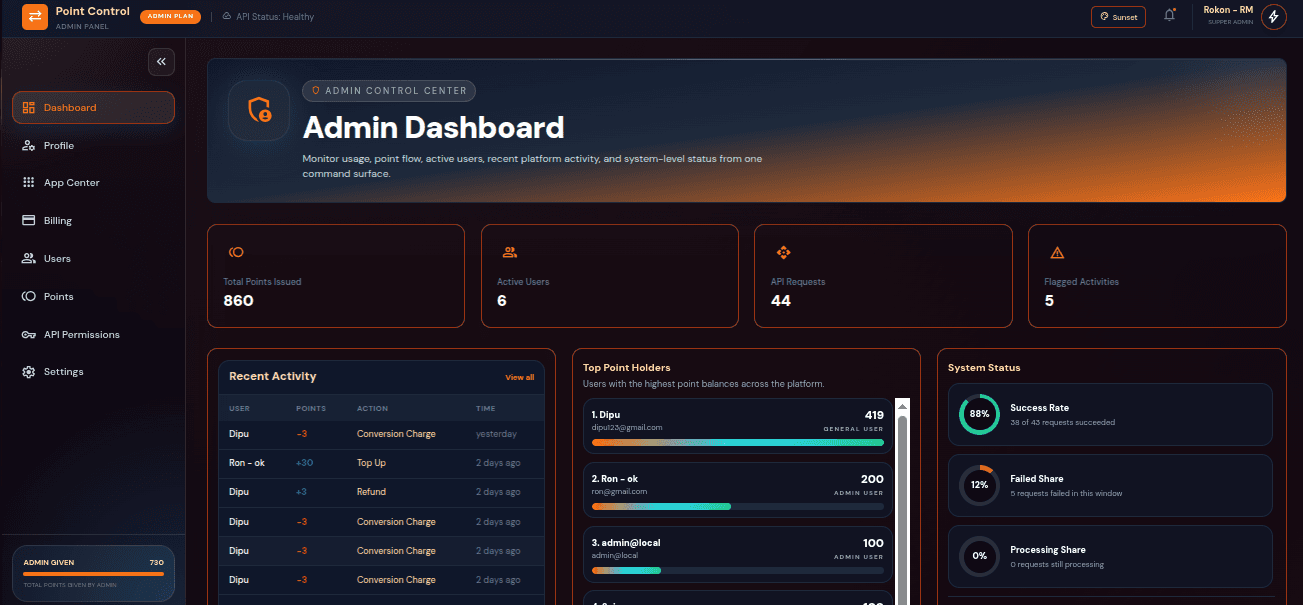Select the Ron - ok Top Up row
The width and height of the screenshot is (1303, 605).
(382, 464)
